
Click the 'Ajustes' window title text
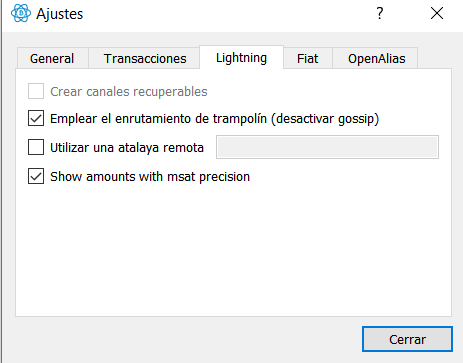coord(60,14)
